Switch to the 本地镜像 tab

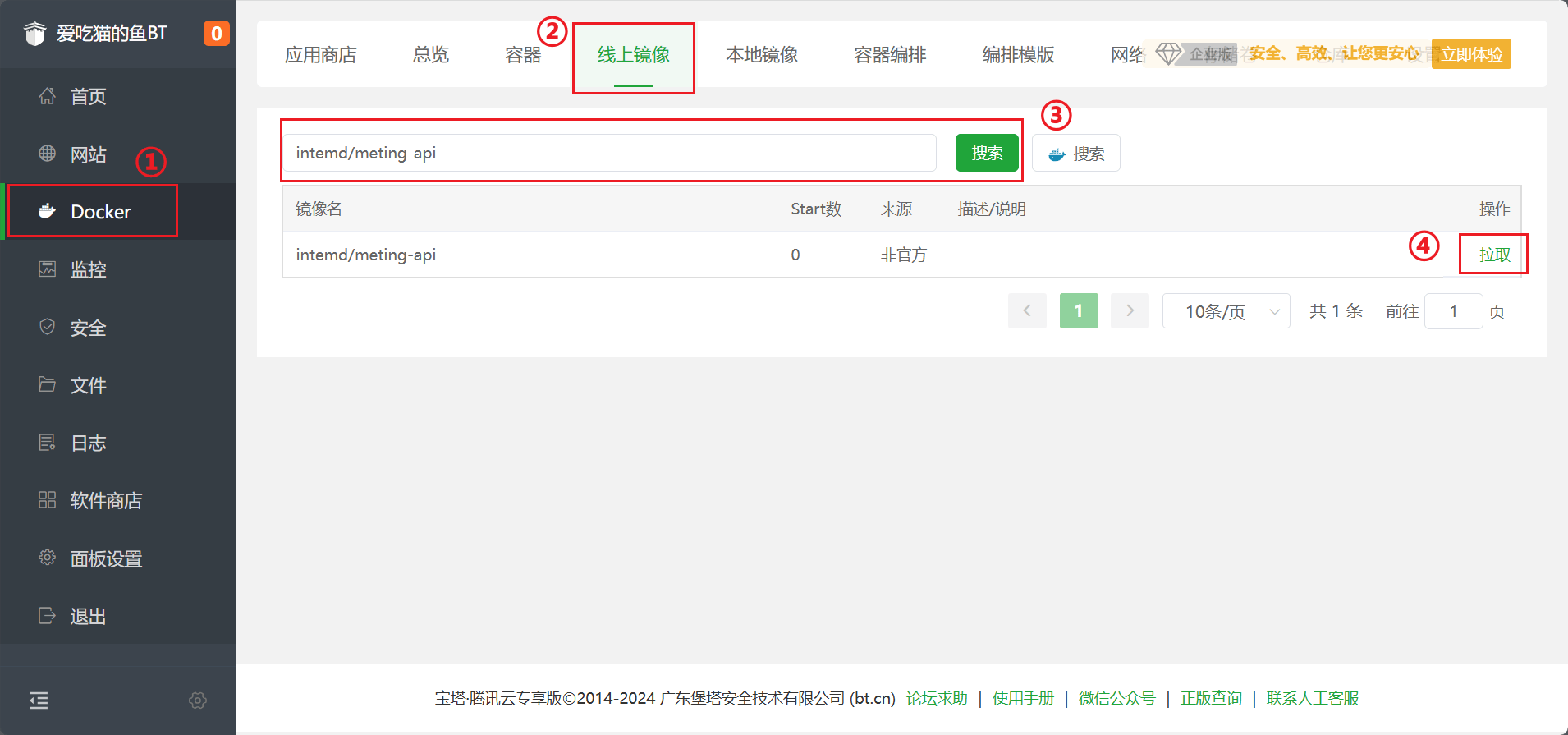tap(761, 55)
